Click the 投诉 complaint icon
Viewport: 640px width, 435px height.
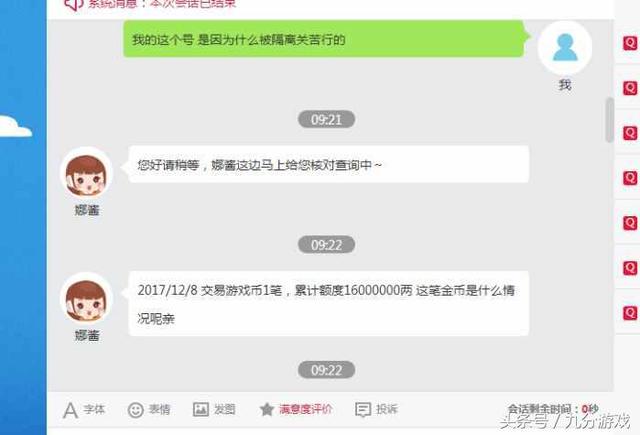point(363,410)
